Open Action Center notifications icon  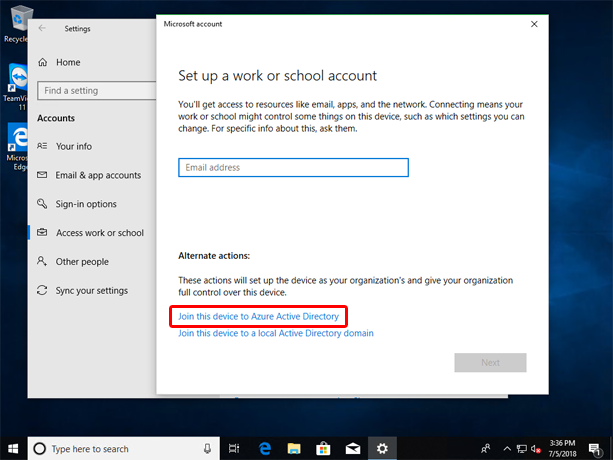tap(595, 449)
